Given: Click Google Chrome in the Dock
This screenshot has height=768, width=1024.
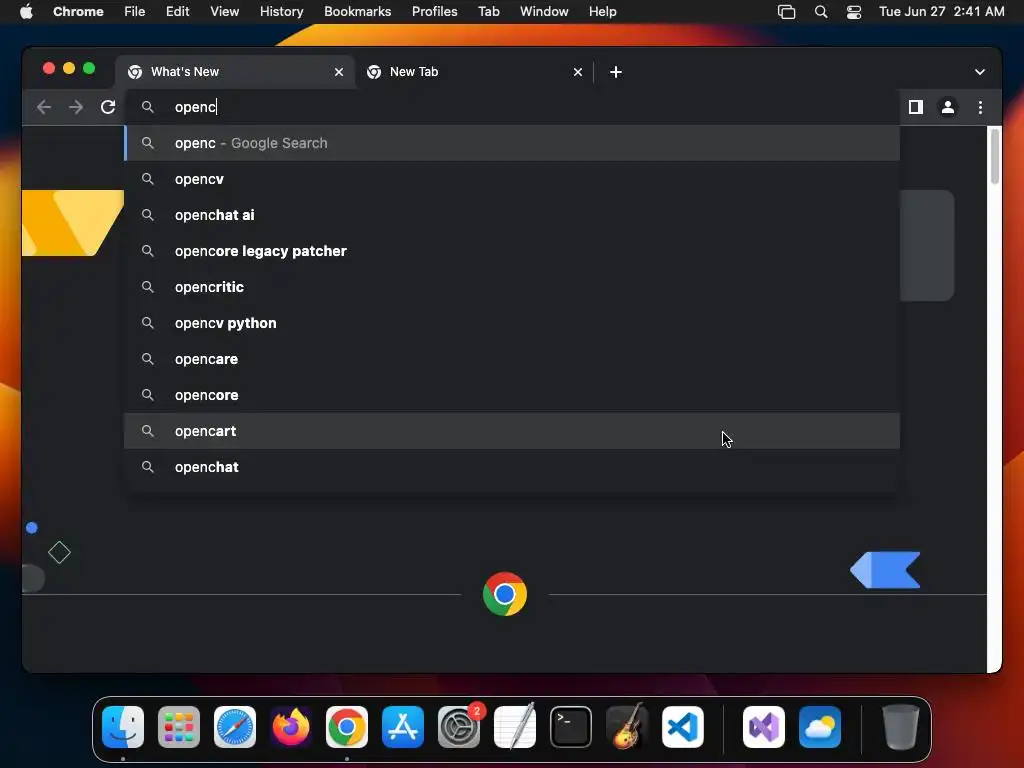Looking at the screenshot, I should tap(347, 727).
